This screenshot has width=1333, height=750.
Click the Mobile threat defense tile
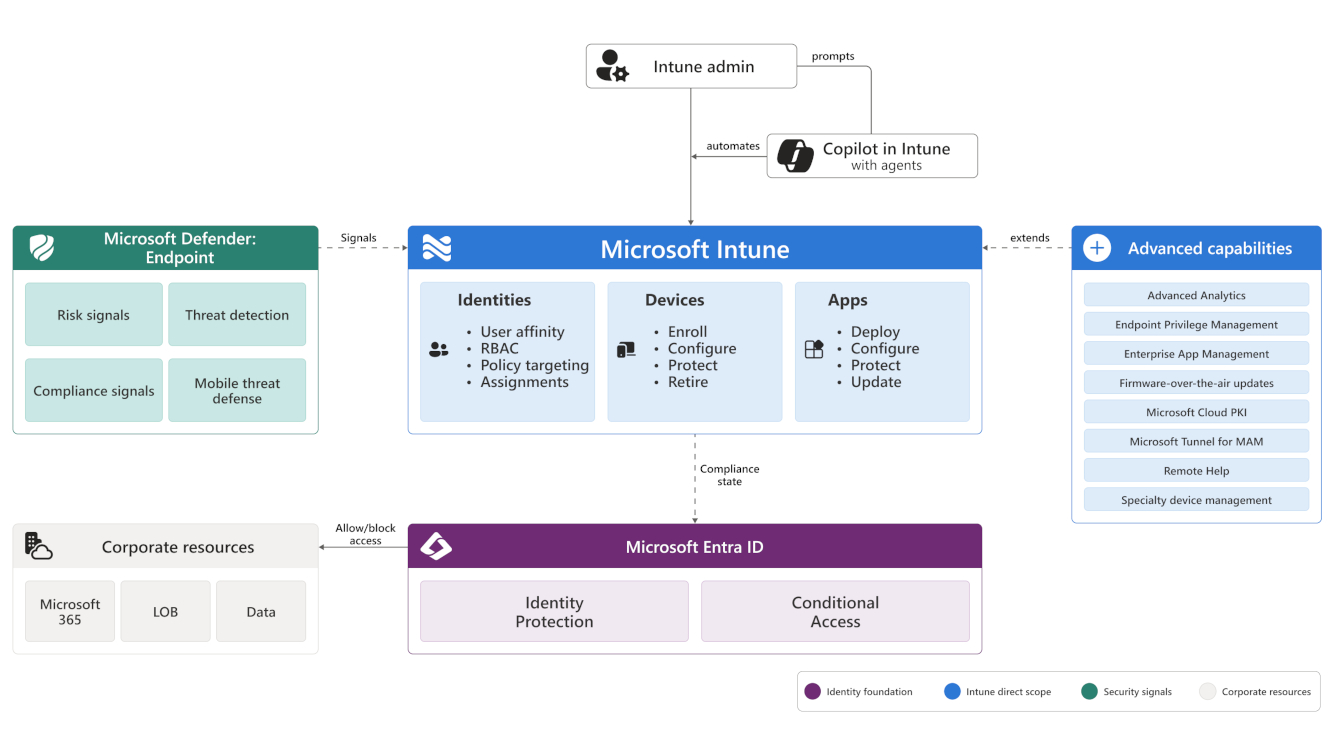click(x=237, y=391)
